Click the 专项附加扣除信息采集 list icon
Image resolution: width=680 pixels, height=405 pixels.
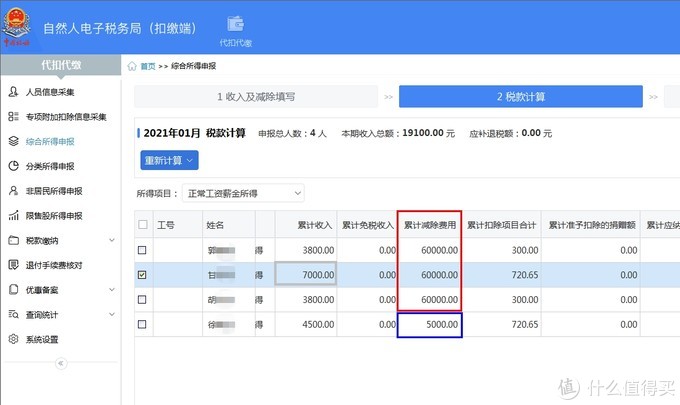click(13, 116)
